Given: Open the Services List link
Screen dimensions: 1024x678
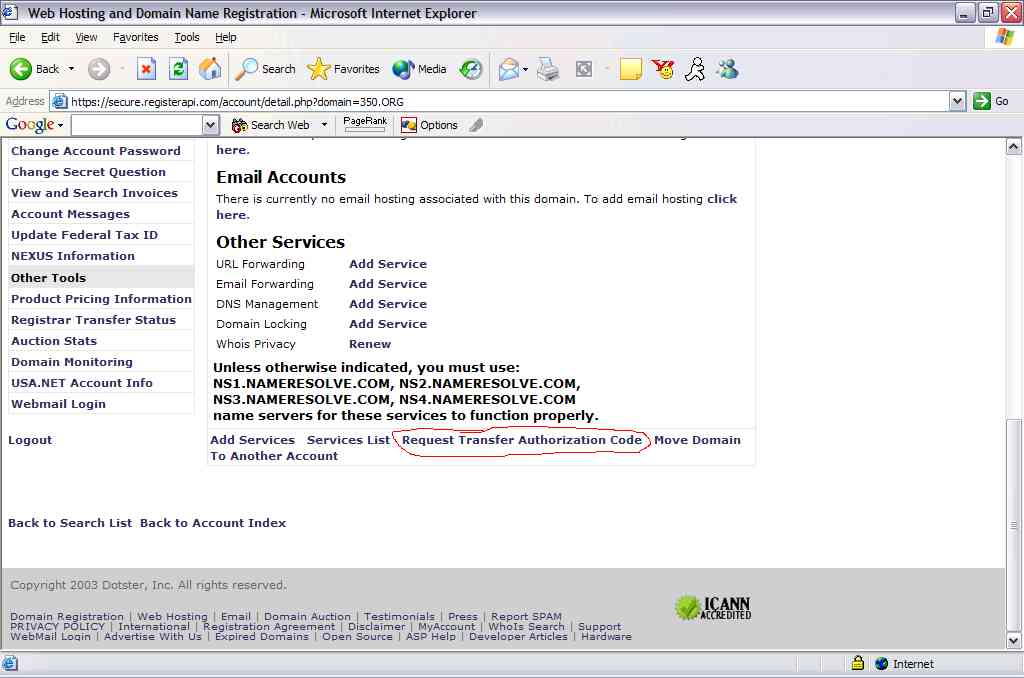Looking at the screenshot, I should (x=348, y=440).
